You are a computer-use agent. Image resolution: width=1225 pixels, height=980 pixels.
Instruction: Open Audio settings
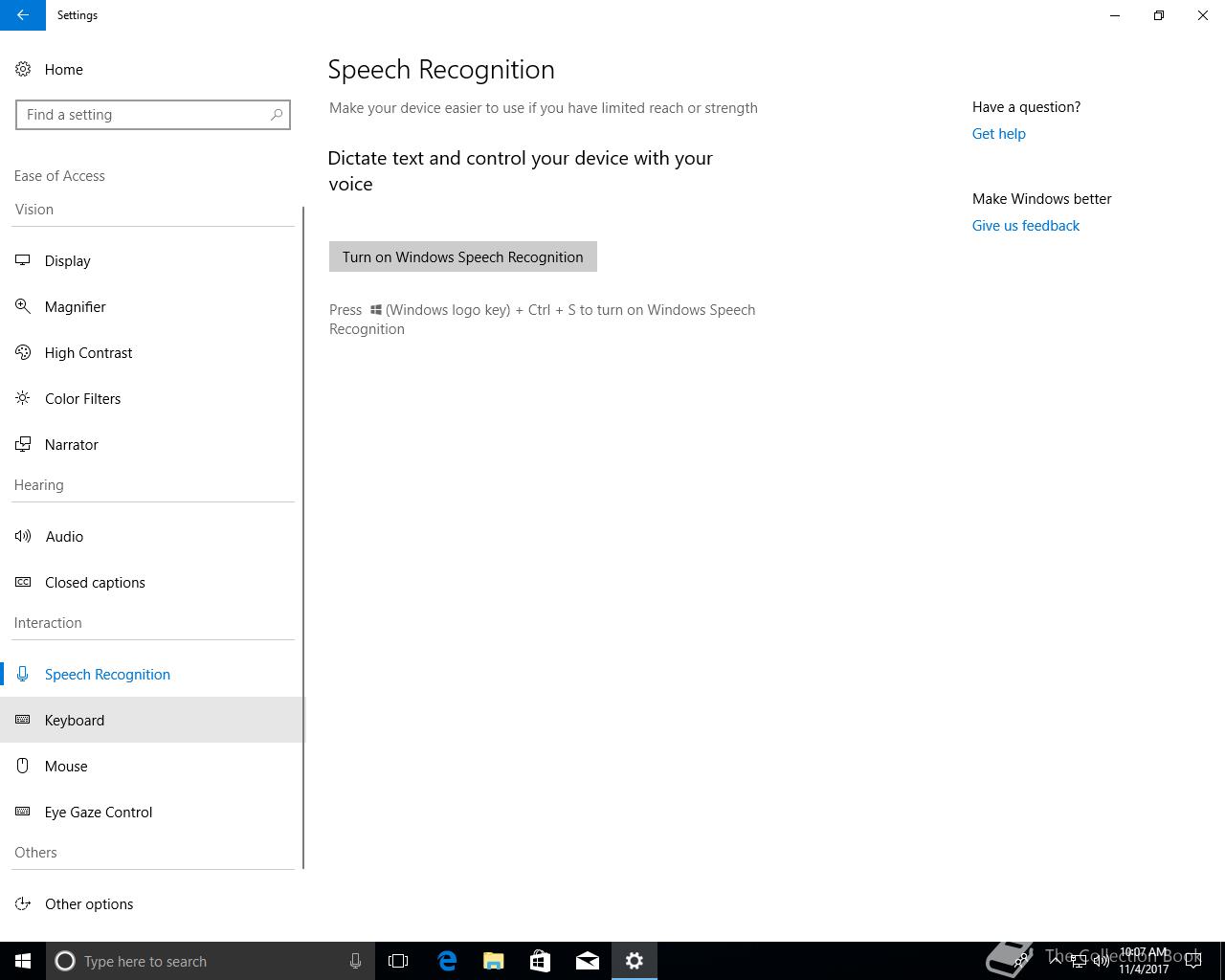coord(153,537)
